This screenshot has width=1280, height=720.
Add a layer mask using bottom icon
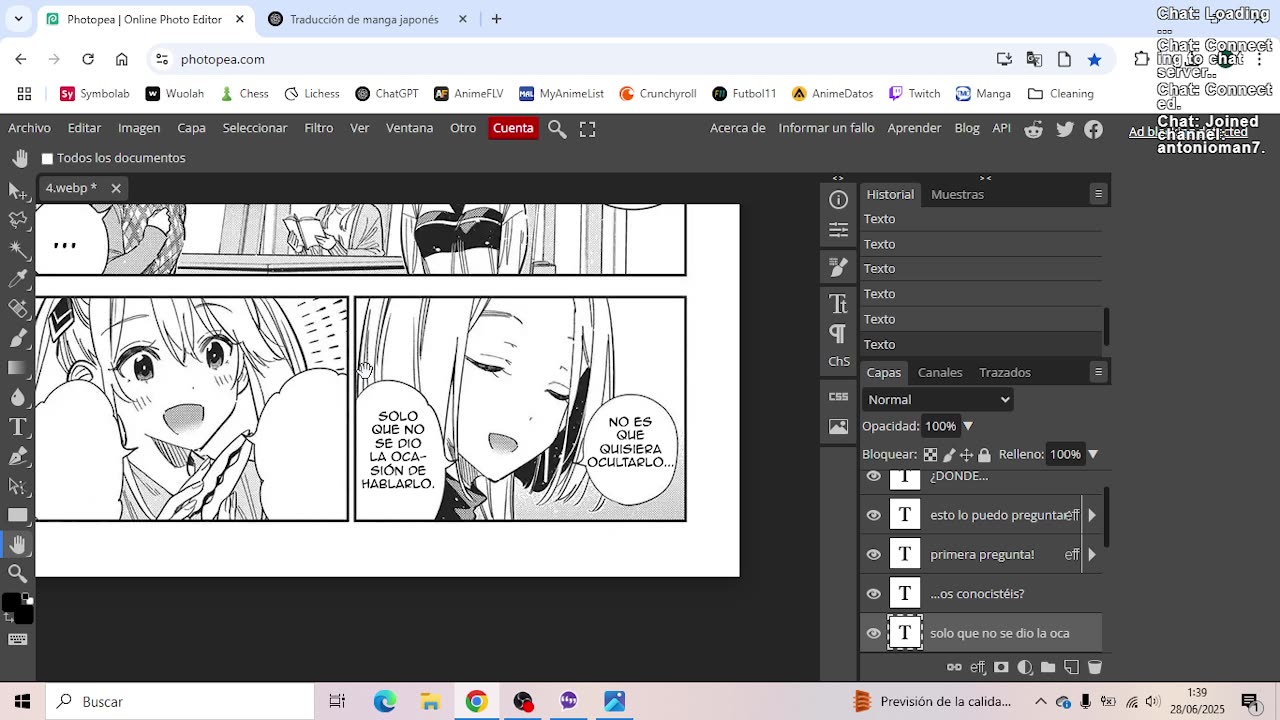tap(1001, 667)
